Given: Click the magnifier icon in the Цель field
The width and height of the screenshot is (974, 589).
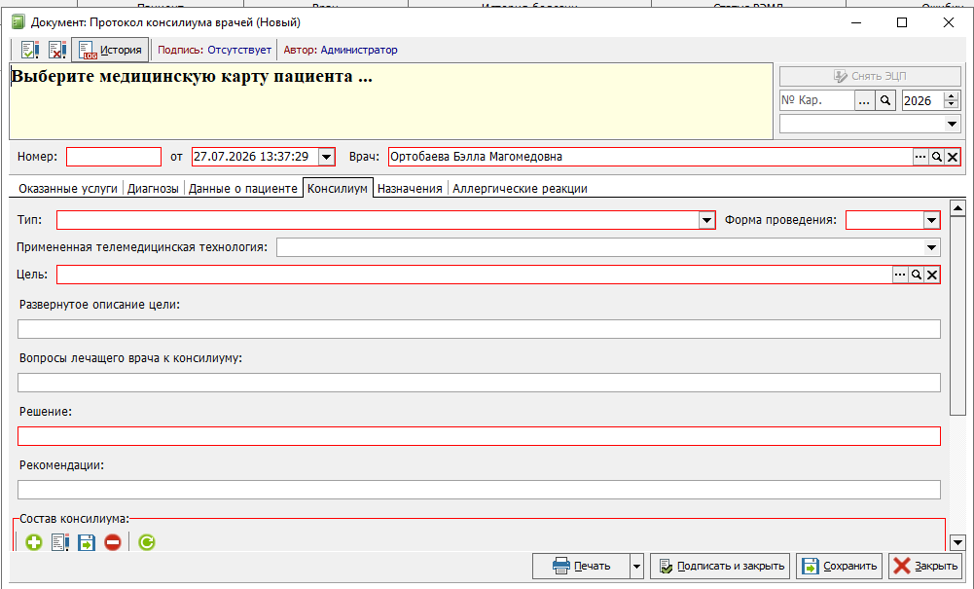Looking at the screenshot, I should 916,275.
